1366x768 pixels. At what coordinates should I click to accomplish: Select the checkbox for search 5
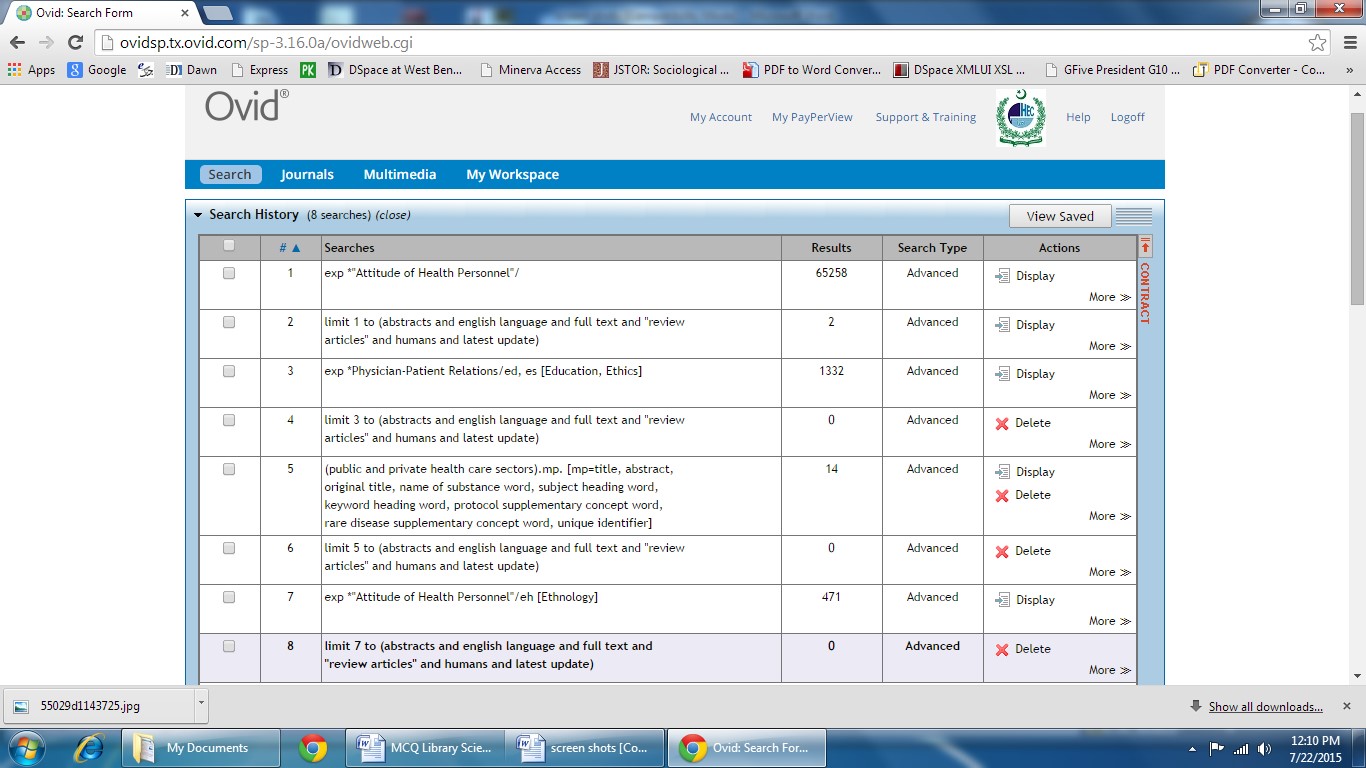229,469
